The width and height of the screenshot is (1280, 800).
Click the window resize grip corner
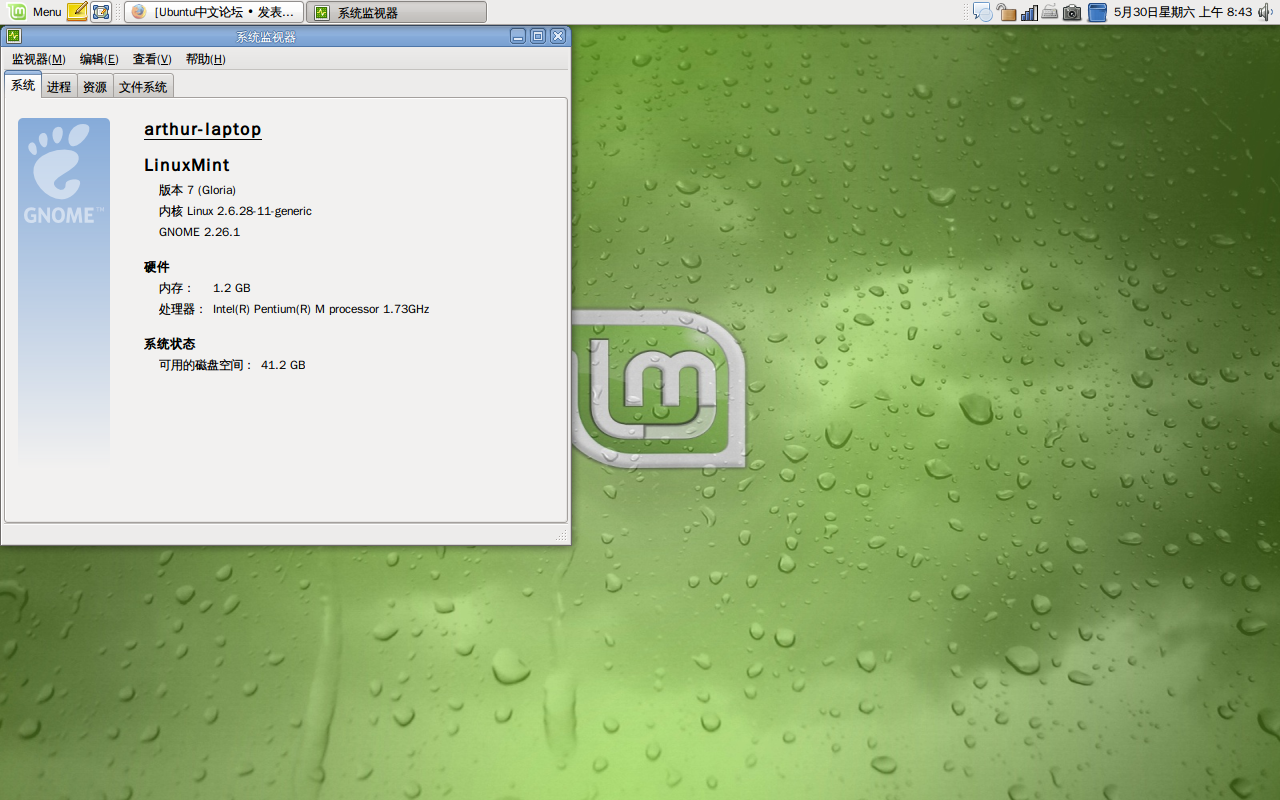562,537
